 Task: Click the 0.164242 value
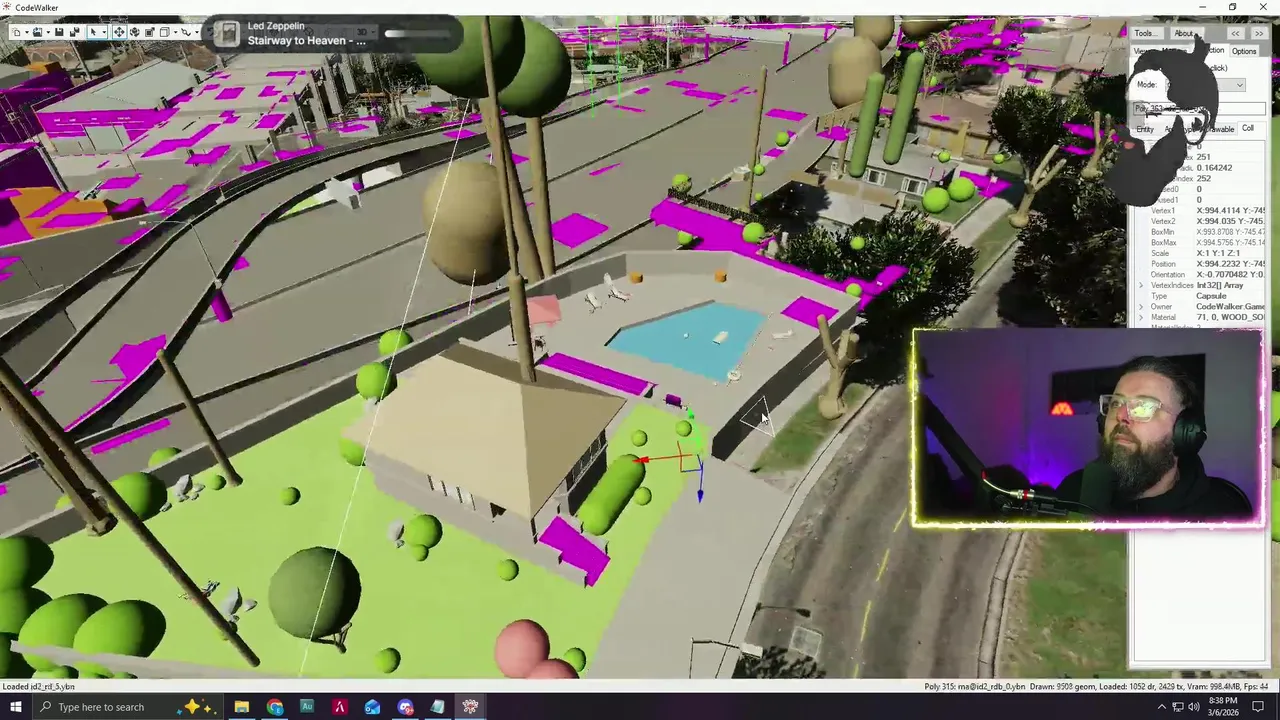click(x=1214, y=168)
